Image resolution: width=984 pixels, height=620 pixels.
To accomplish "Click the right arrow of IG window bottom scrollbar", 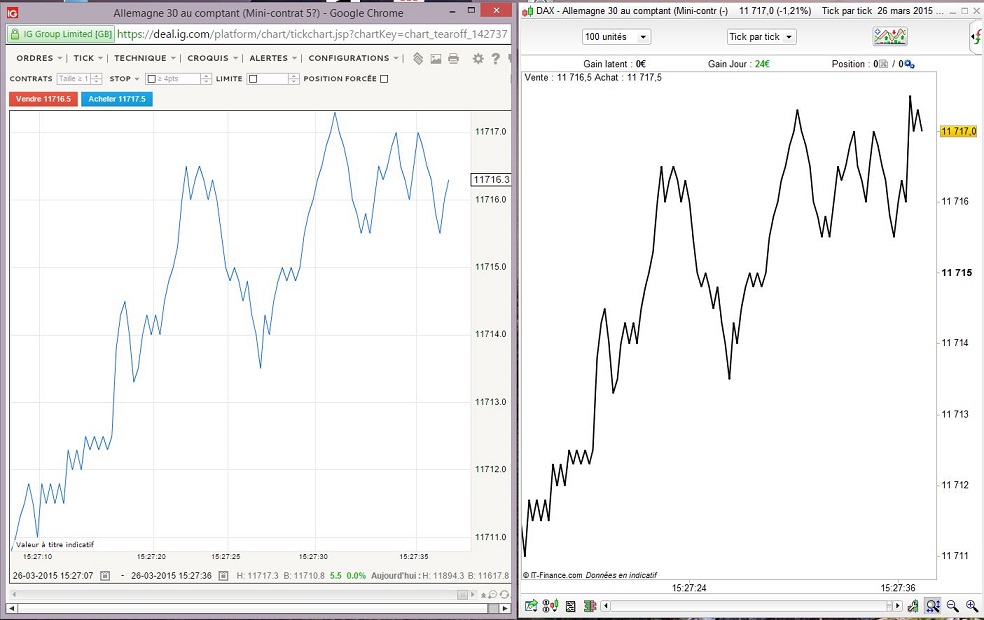I will 506,609.
